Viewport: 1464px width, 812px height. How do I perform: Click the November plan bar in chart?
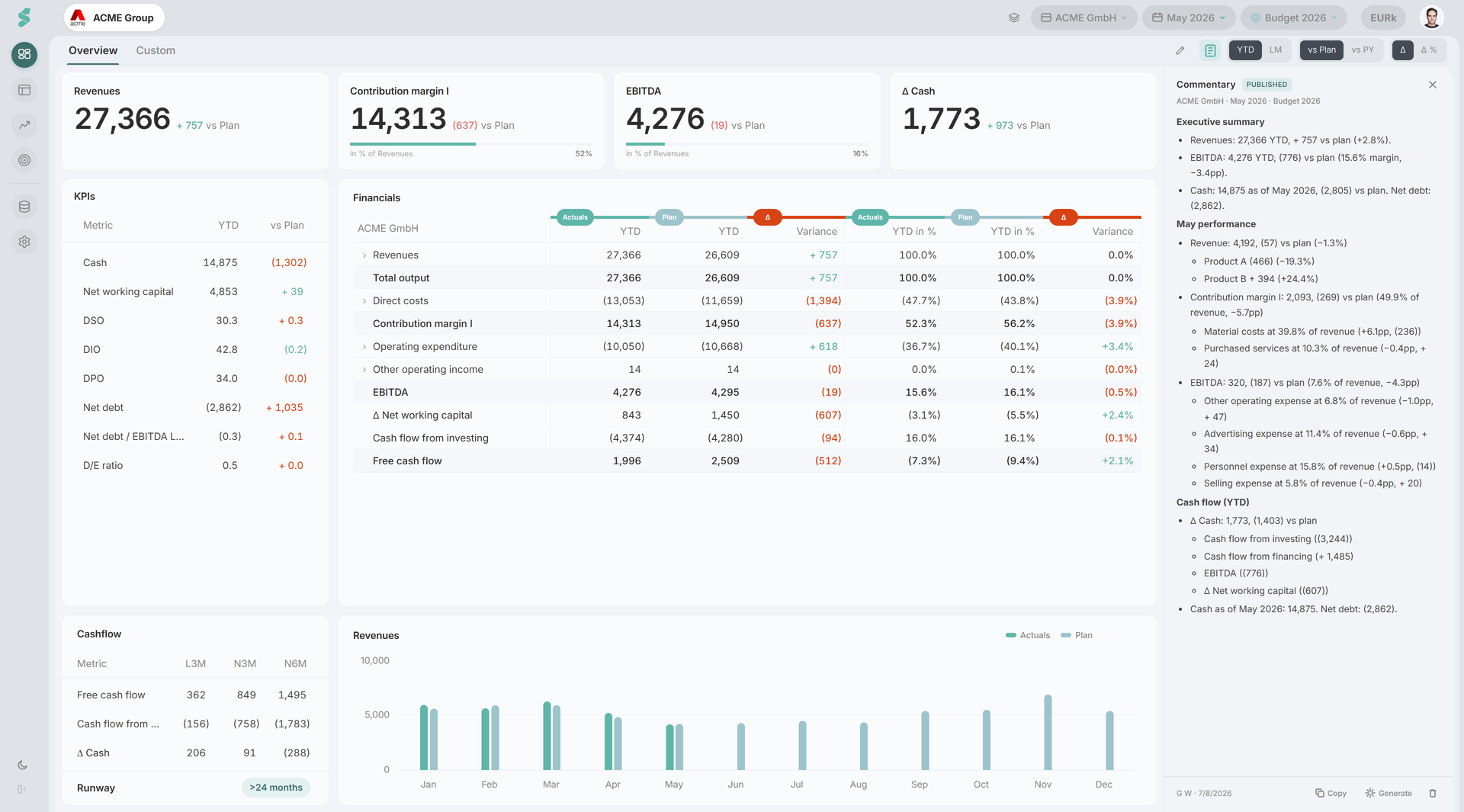1048,732
